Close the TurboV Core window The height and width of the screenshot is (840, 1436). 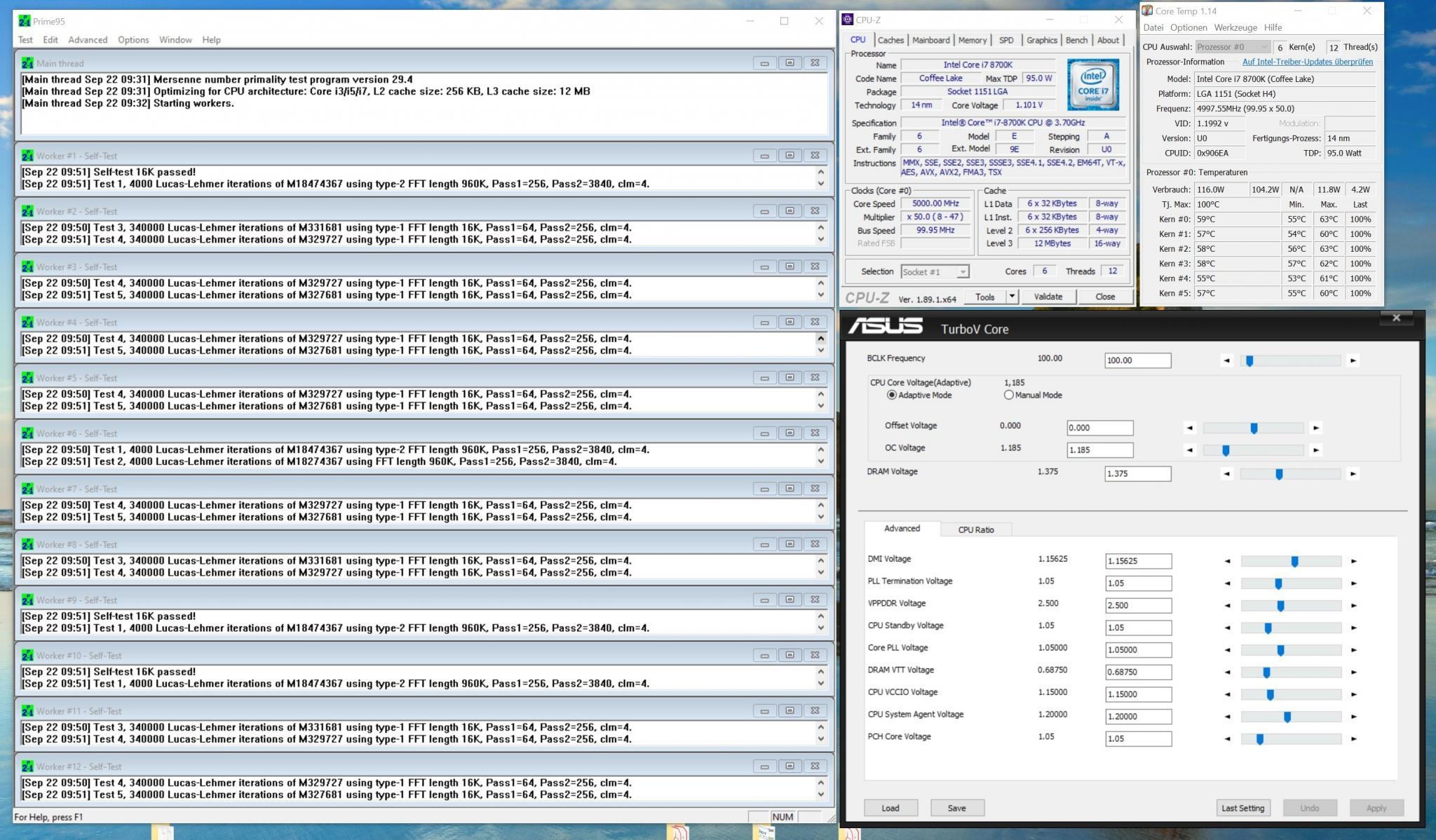coord(1396,318)
